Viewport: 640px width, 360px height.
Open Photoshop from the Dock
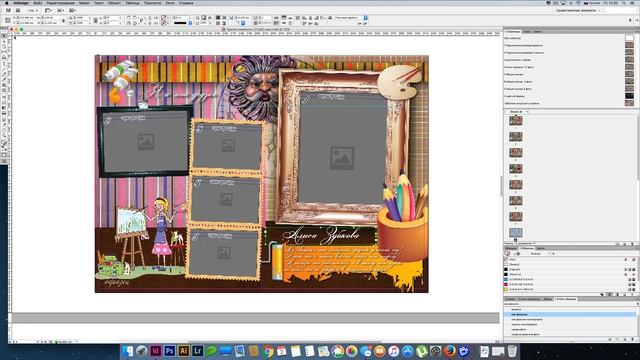[169, 350]
